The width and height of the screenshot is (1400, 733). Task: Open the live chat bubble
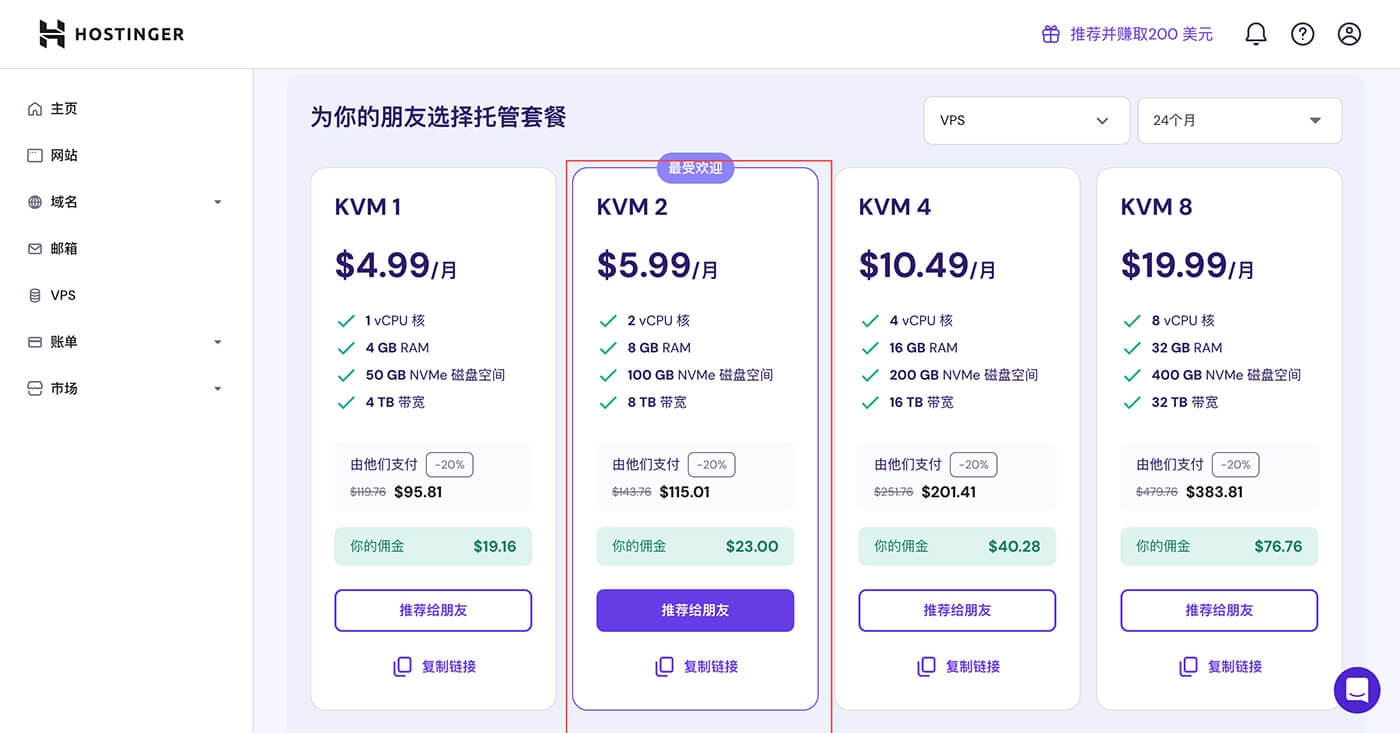pyautogui.click(x=1357, y=690)
